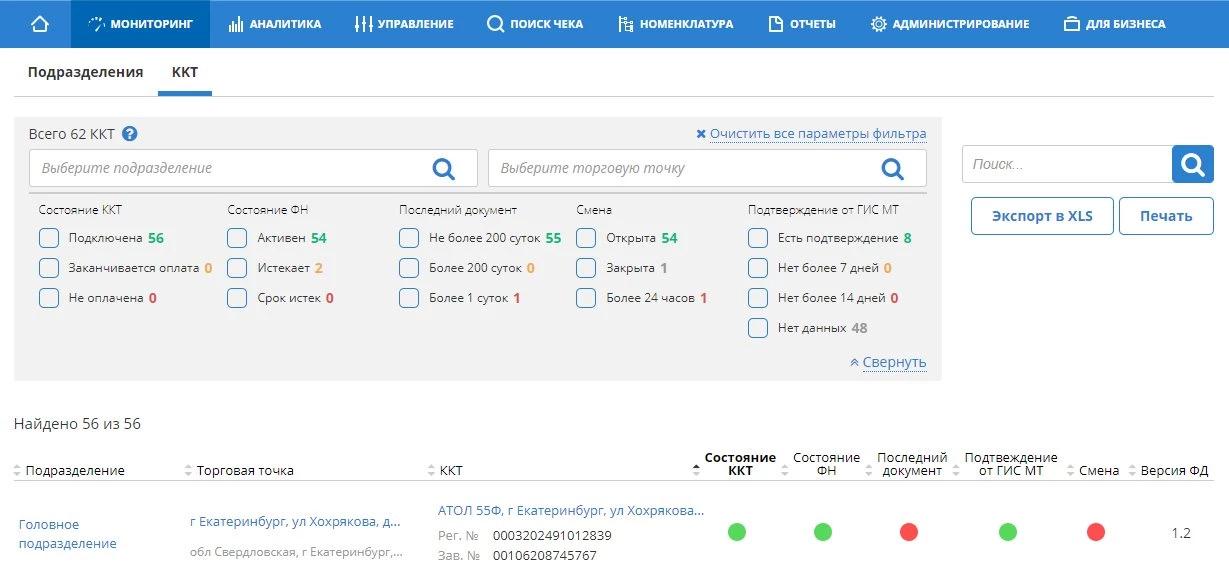Check the Истекает filter checkbox
Screen dimensions: 1229x574
point(237,268)
